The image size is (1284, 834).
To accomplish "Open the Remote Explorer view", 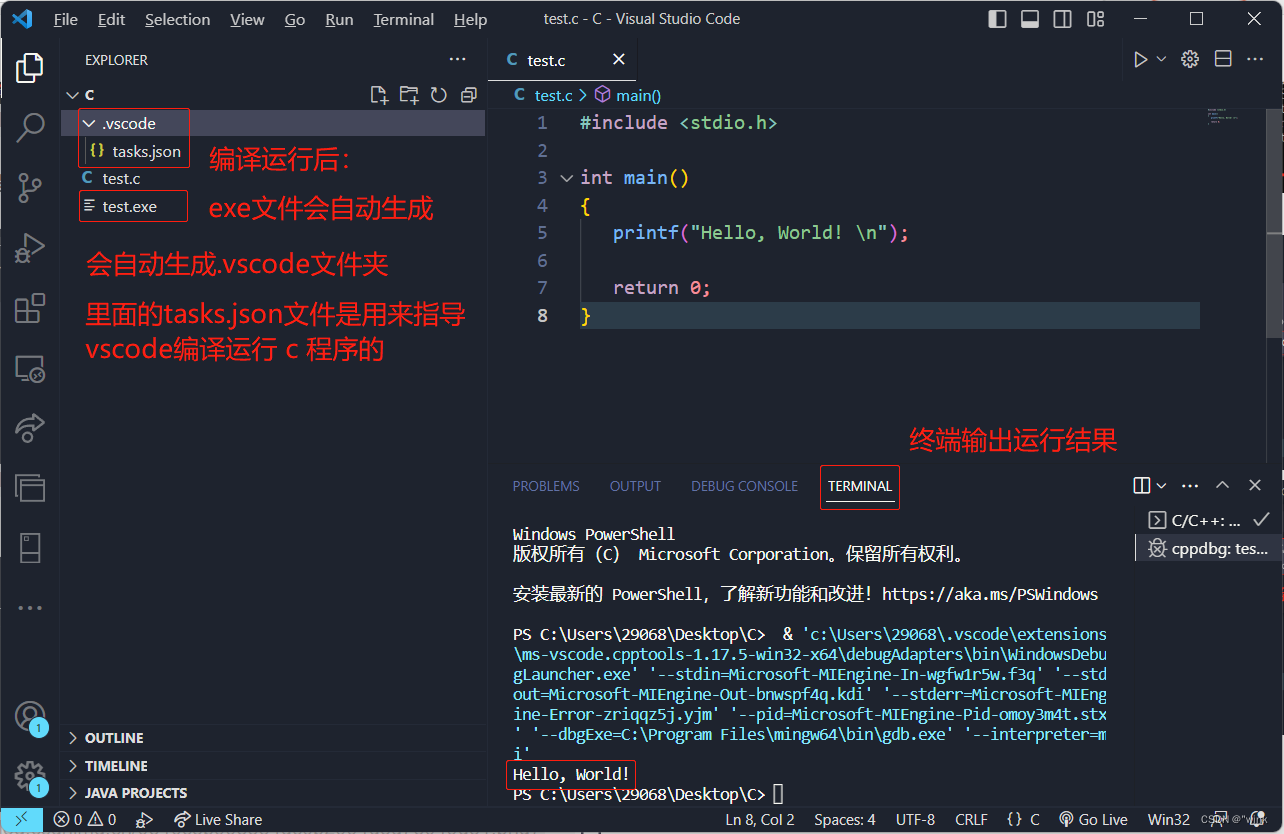I will pos(30,369).
